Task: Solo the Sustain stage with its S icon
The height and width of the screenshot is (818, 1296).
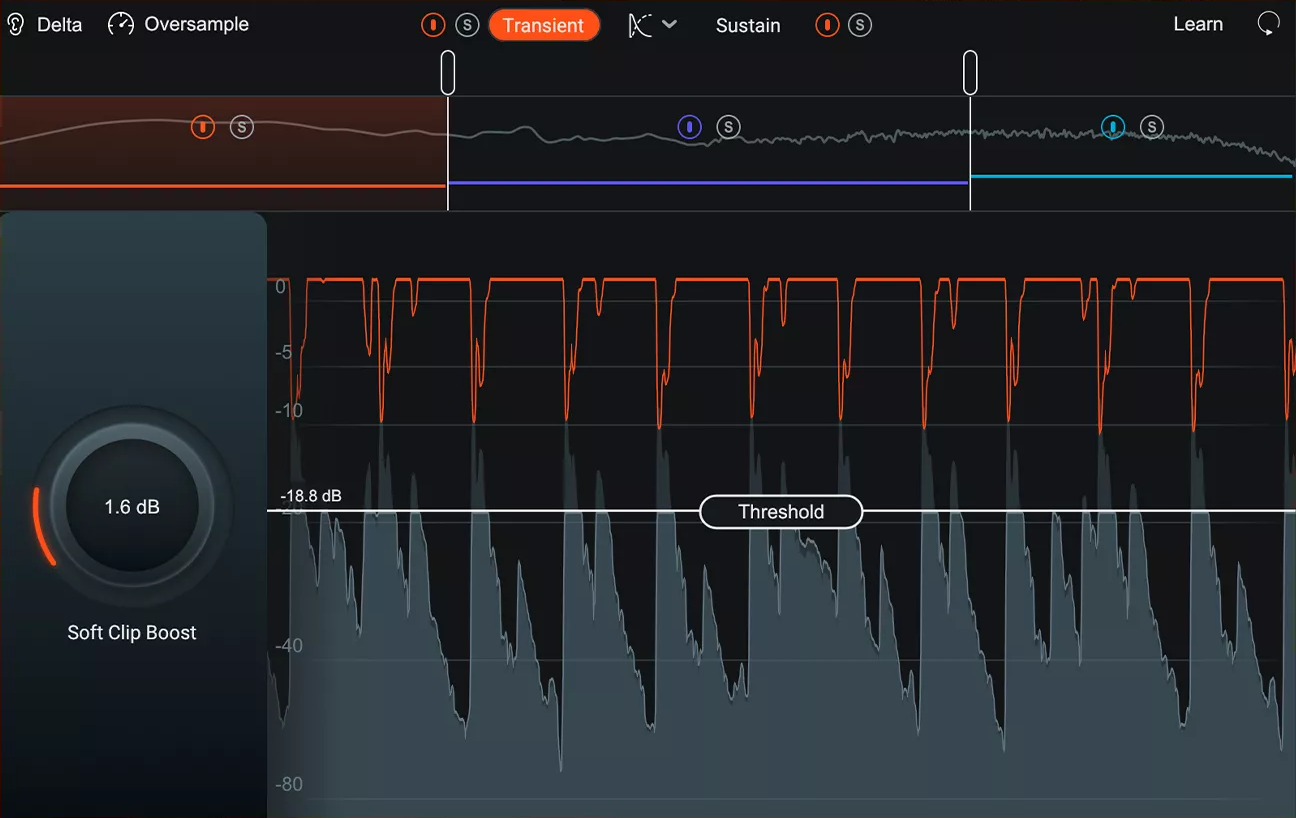Action: click(x=860, y=25)
